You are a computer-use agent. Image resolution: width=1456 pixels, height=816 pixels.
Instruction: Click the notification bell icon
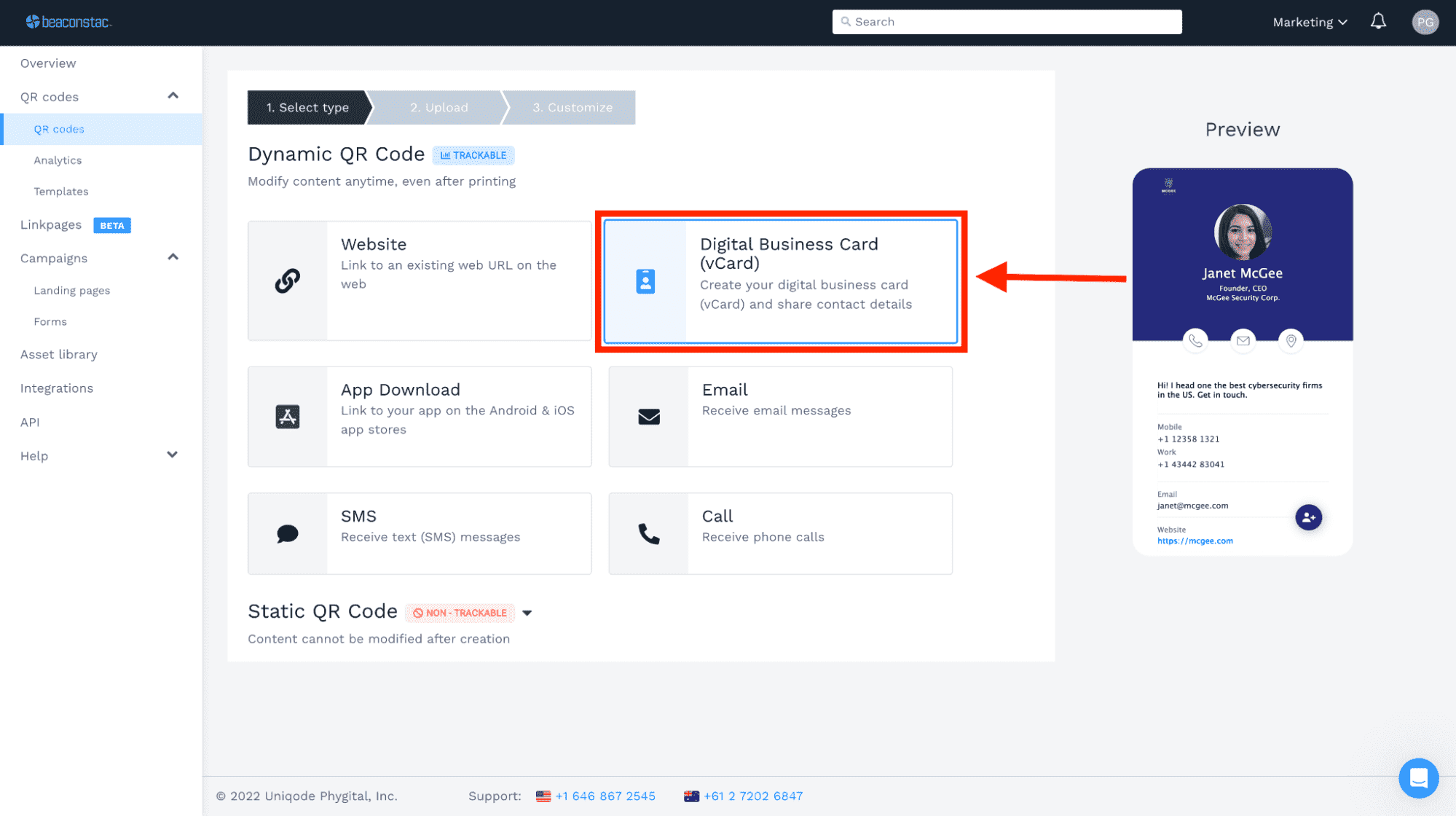pyautogui.click(x=1379, y=22)
